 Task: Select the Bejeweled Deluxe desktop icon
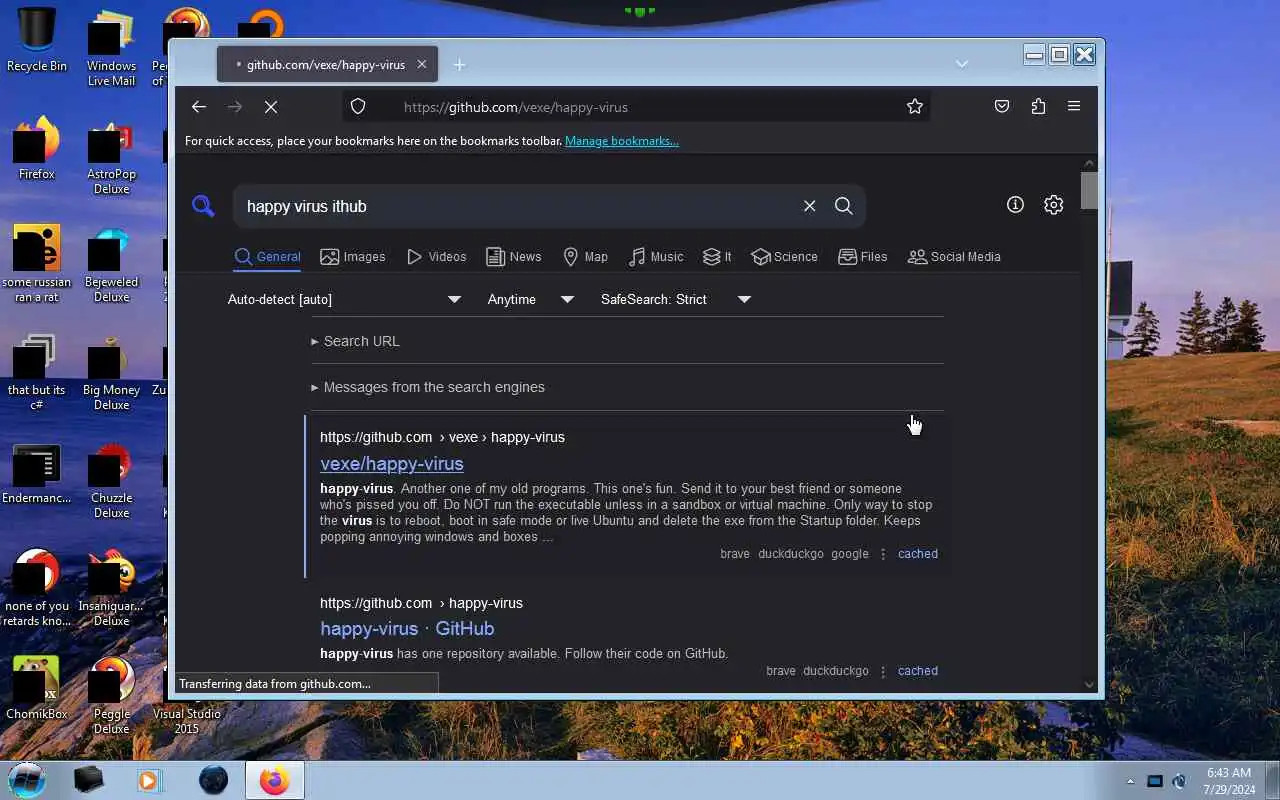click(x=111, y=263)
